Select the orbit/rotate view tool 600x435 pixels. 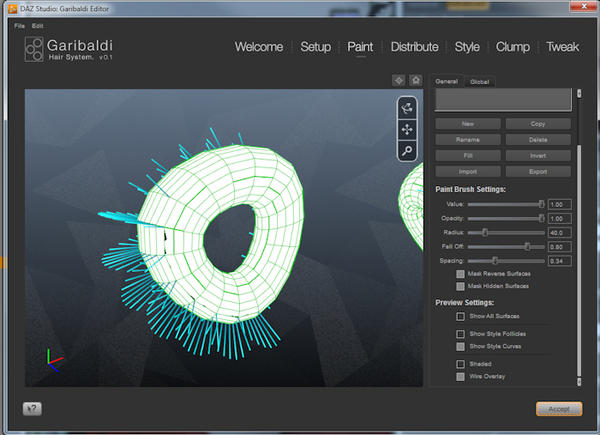(407, 108)
